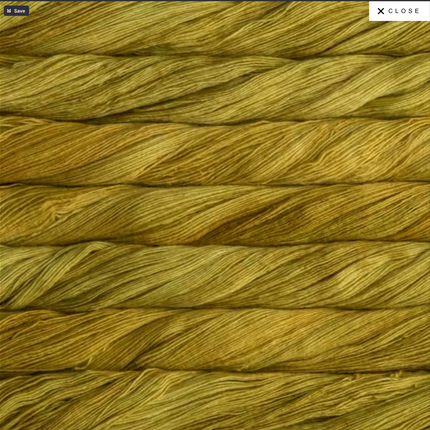The width and height of the screenshot is (430, 430).
Task: Click the X icon beside CLOSE
Action: [381, 11]
